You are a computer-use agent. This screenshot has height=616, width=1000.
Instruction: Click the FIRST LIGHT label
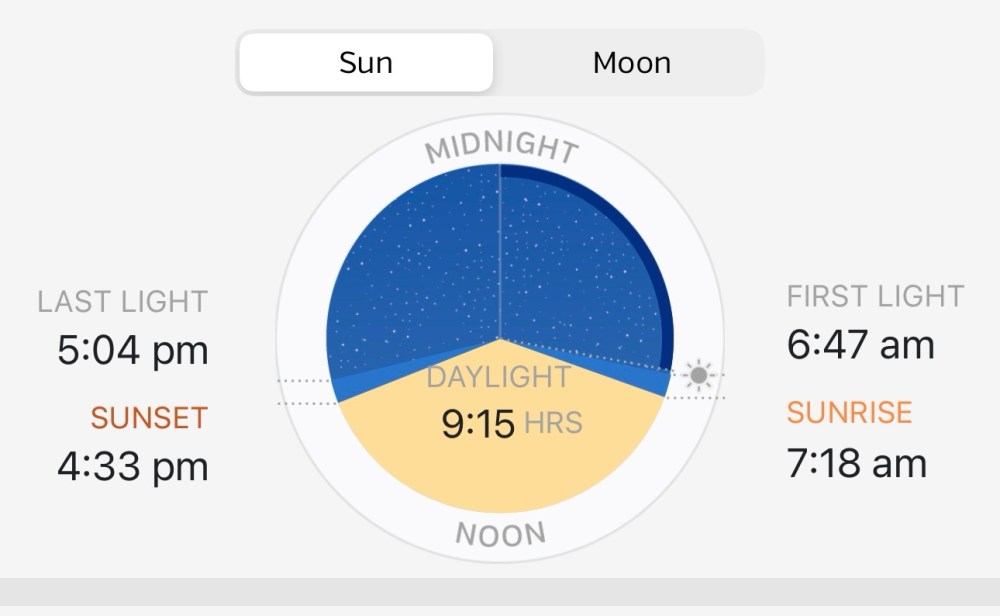[875, 297]
